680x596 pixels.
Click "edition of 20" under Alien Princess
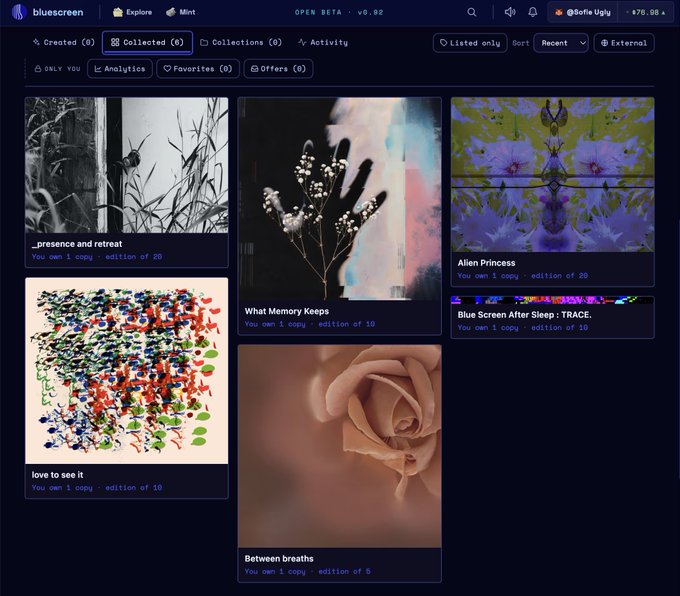coord(559,275)
